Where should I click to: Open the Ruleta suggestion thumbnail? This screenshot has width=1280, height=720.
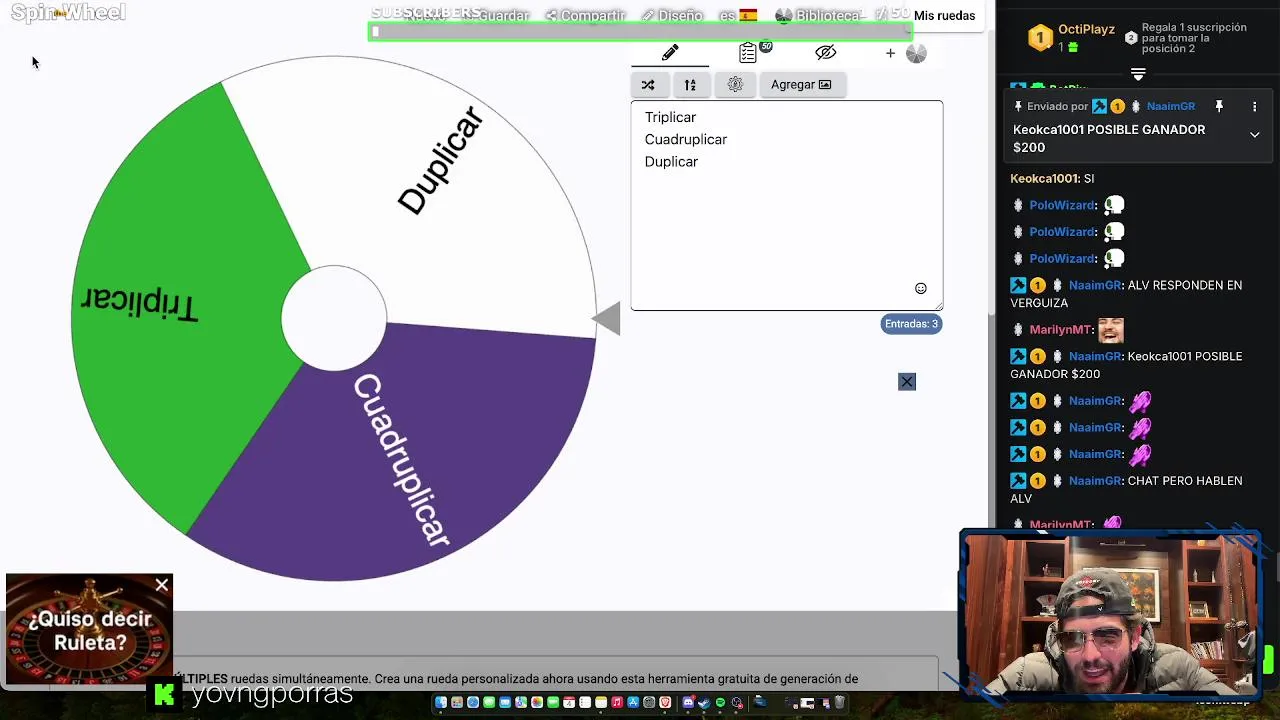89,630
